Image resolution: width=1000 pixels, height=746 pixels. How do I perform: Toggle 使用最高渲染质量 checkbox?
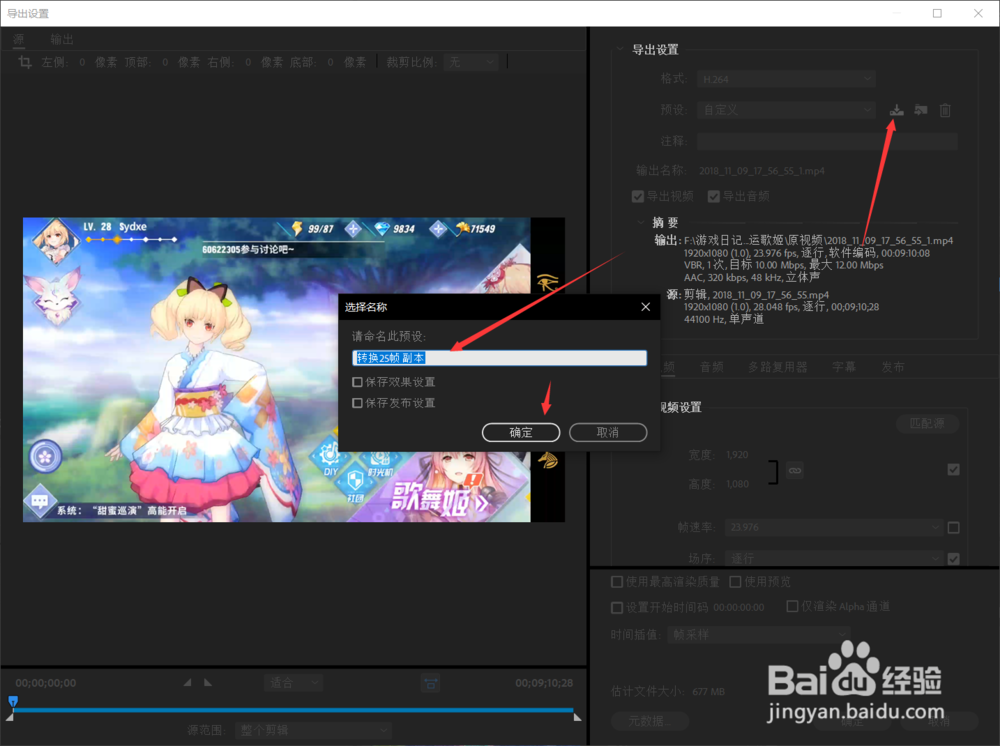pyautogui.click(x=617, y=581)
